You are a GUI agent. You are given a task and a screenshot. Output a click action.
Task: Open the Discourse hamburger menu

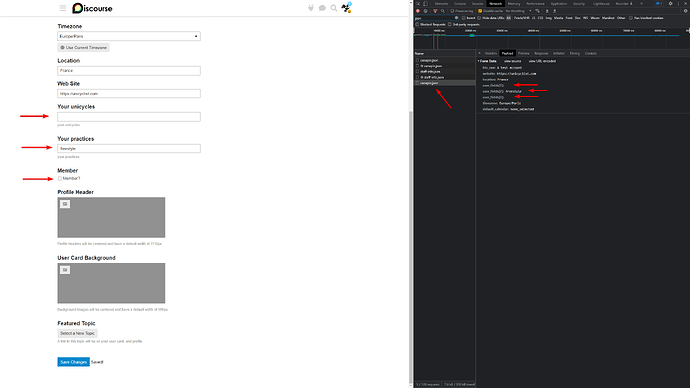(x=63, y=8)
